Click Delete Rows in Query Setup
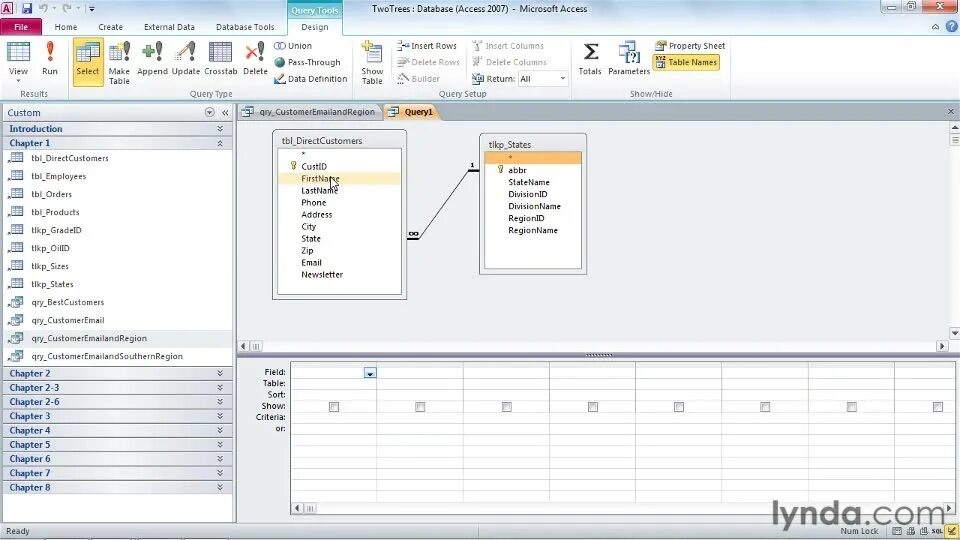The width and height of the screenshot is (960, 540). tap(428, 62)
